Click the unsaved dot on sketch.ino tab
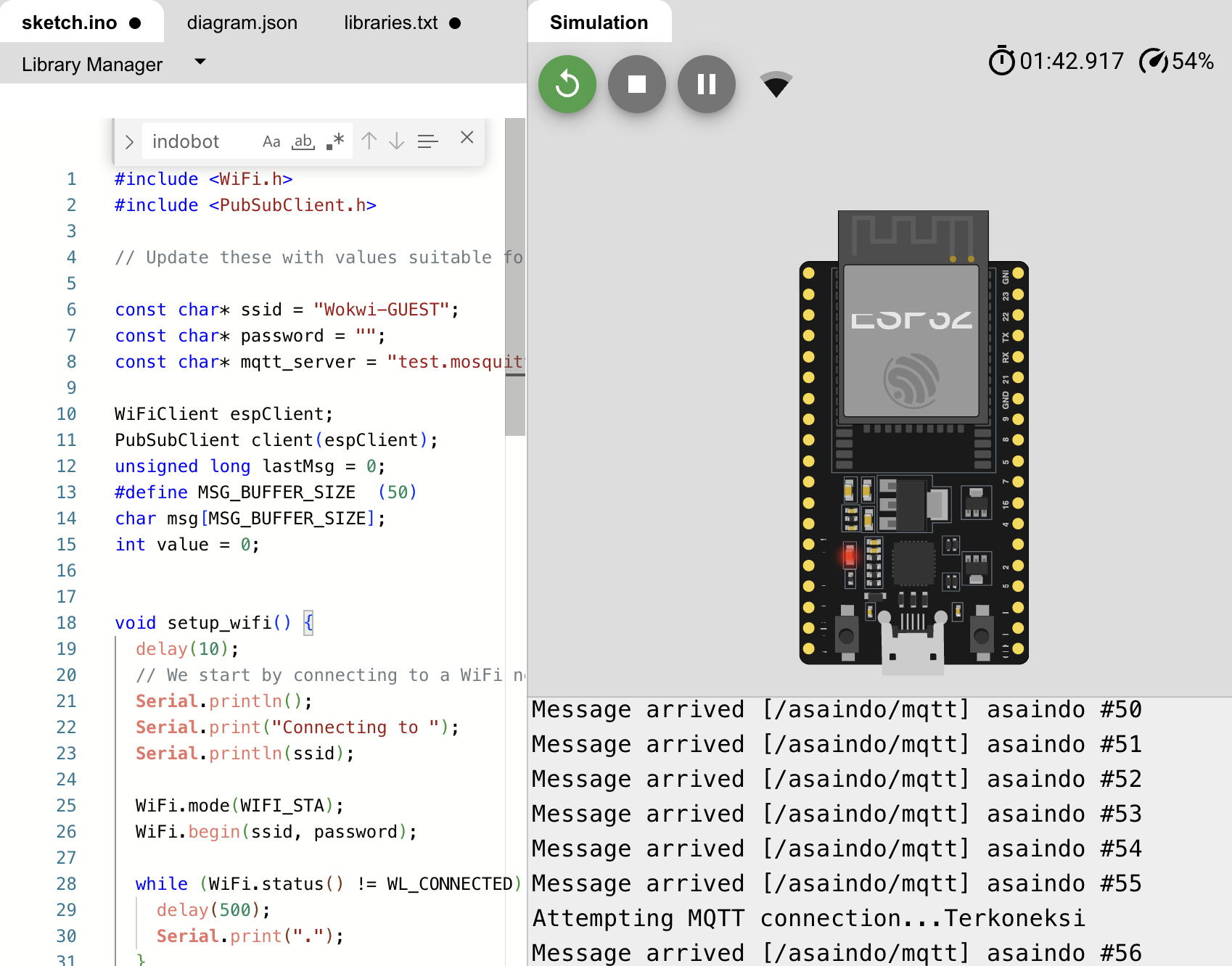This screenshot has height=966, width=1232. [135, 23]
